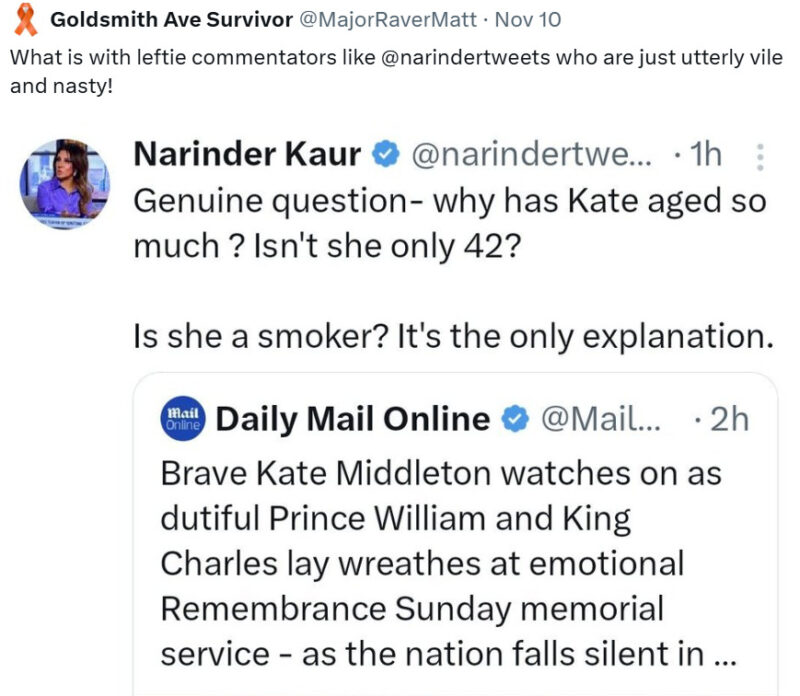Open the Nov 10 tweet timestamp
The image size is (800, 696).
(x=486, y=20)
